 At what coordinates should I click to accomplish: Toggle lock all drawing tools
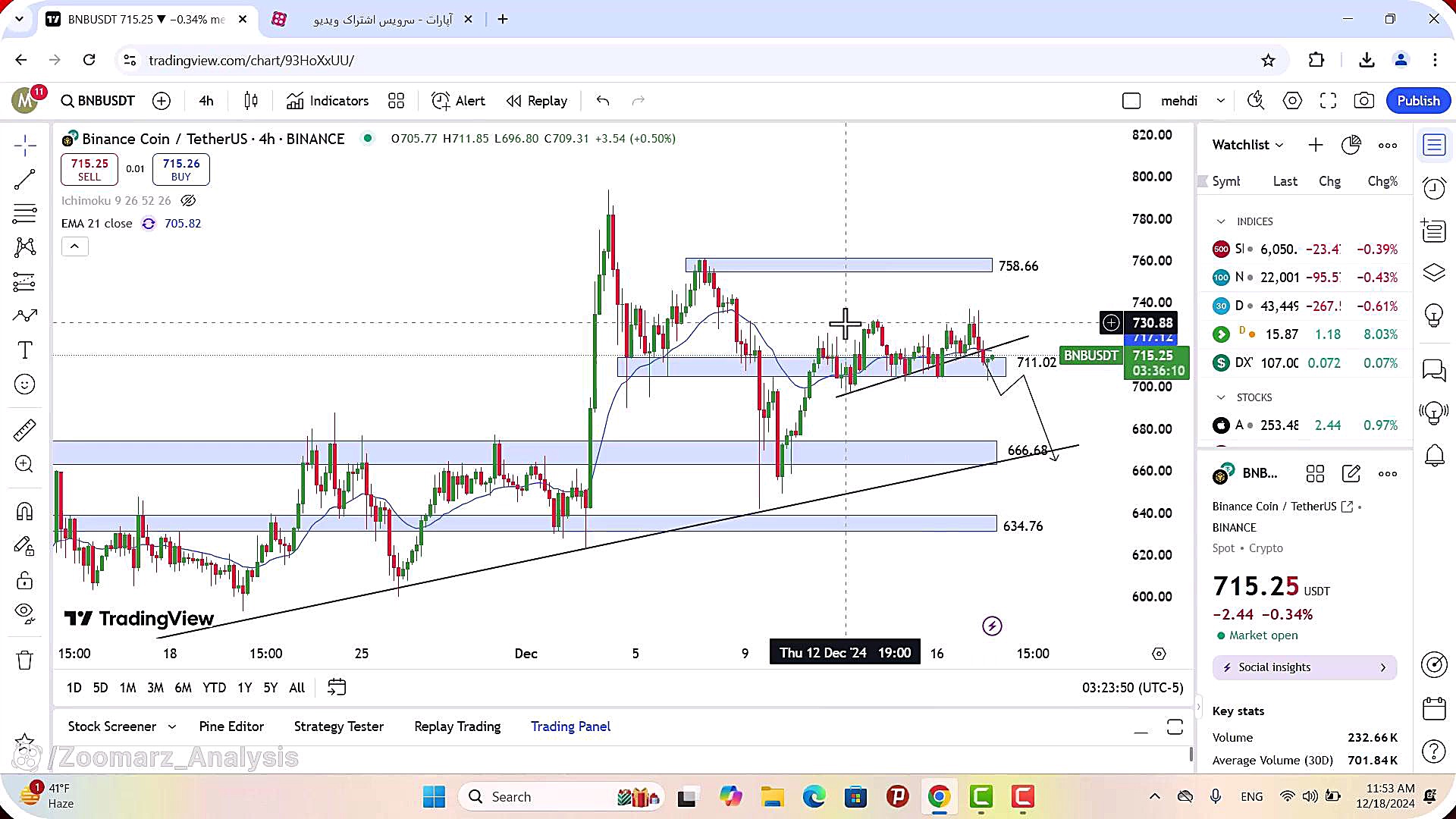25,580
